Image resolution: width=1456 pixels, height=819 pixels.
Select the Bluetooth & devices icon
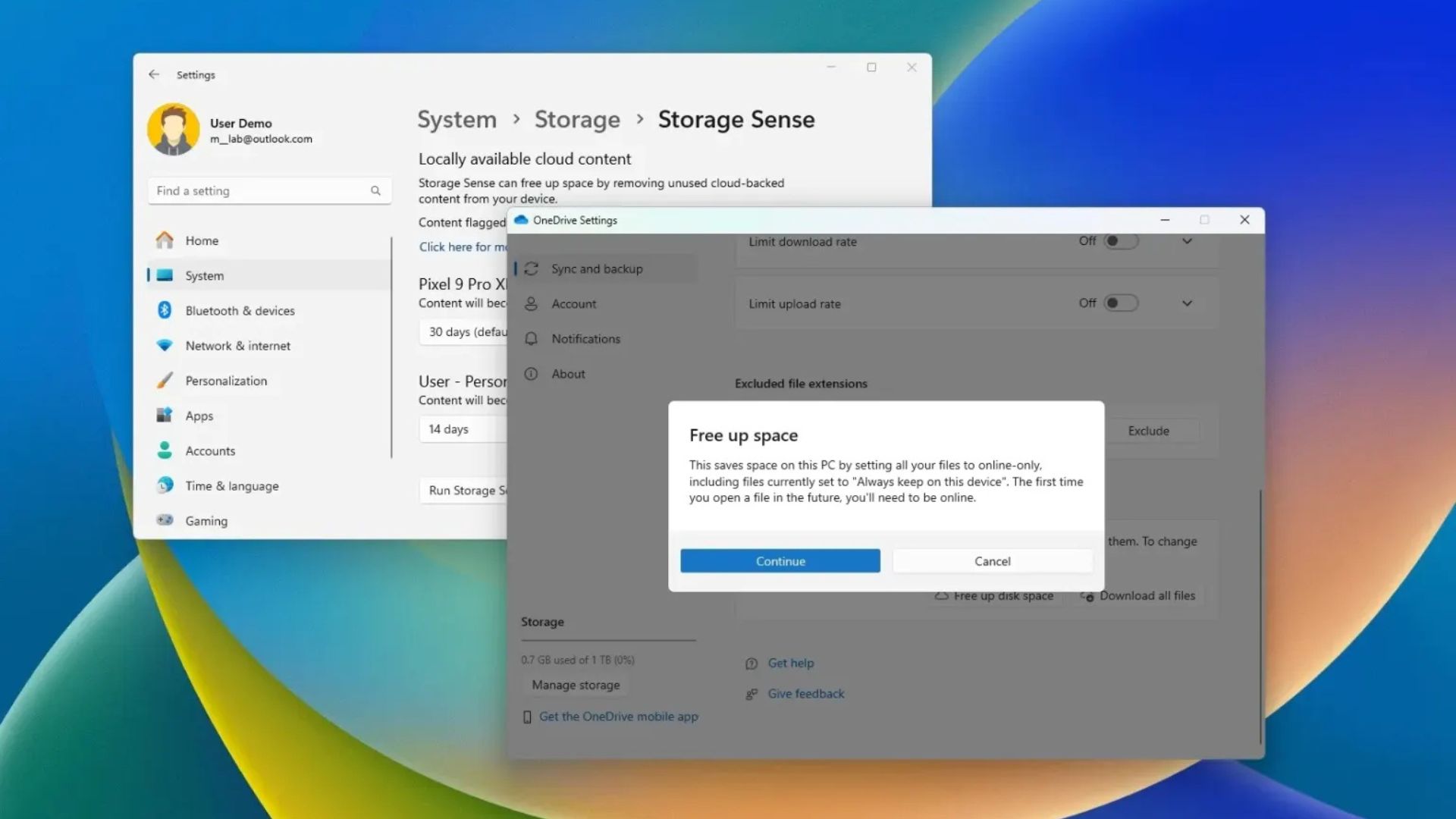tap(165, 310)
